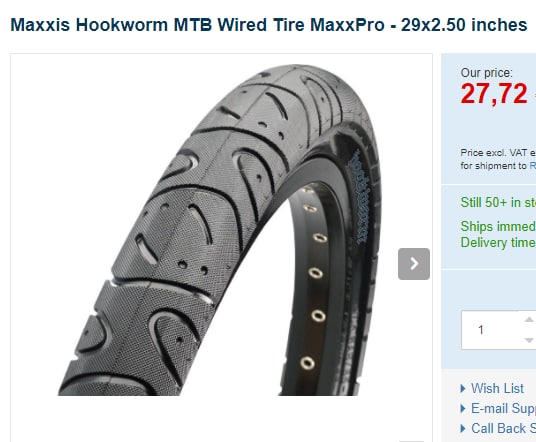This screenshot has width=536, height=442.
Task: Open the Wish List link
Action: click(497, 388)
